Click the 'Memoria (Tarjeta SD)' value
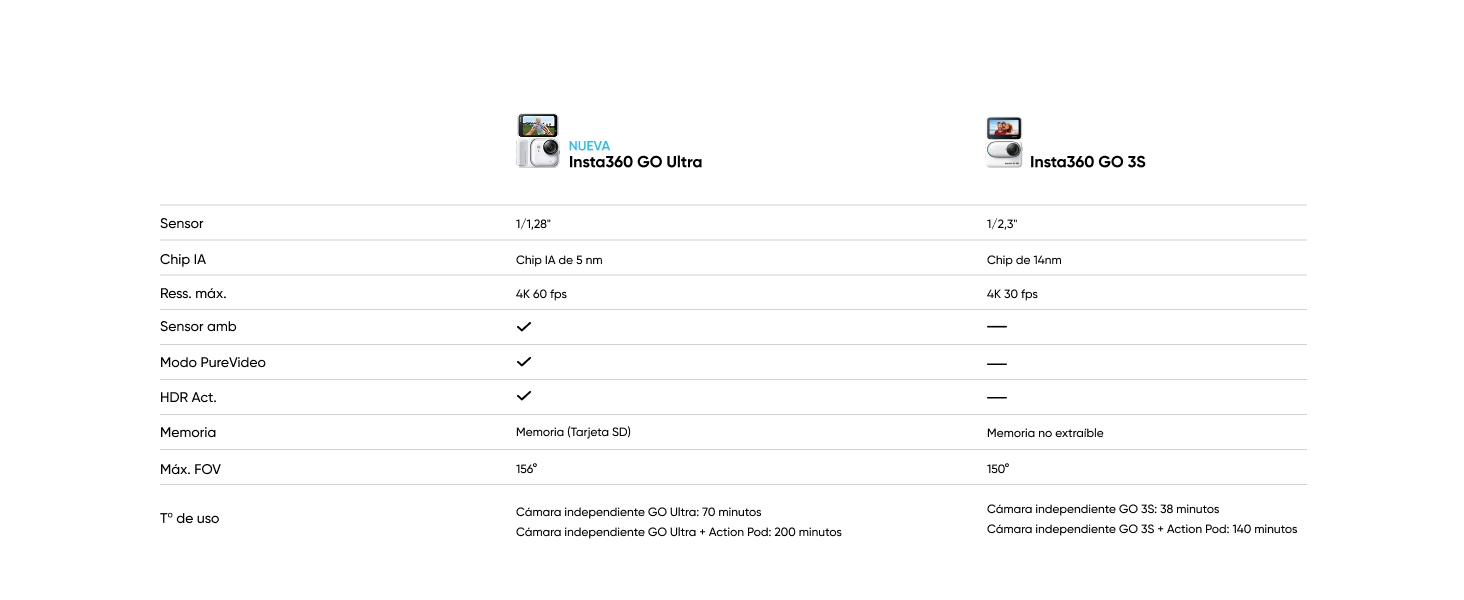The height and width of the screenshot is (600, 1464). click(x=573, y=432)
